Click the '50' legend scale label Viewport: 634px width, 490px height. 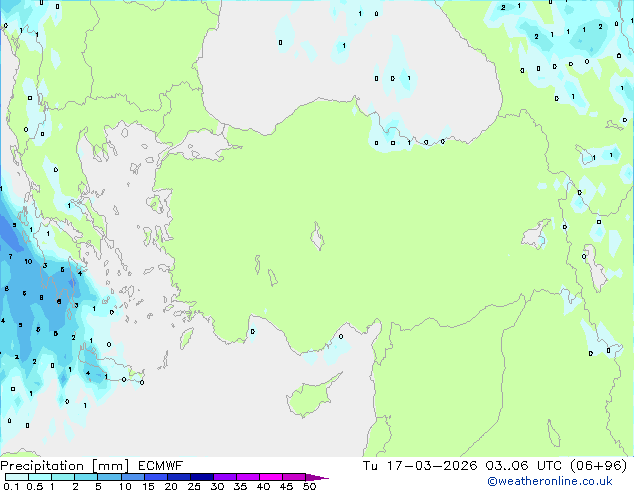(309, 486)
